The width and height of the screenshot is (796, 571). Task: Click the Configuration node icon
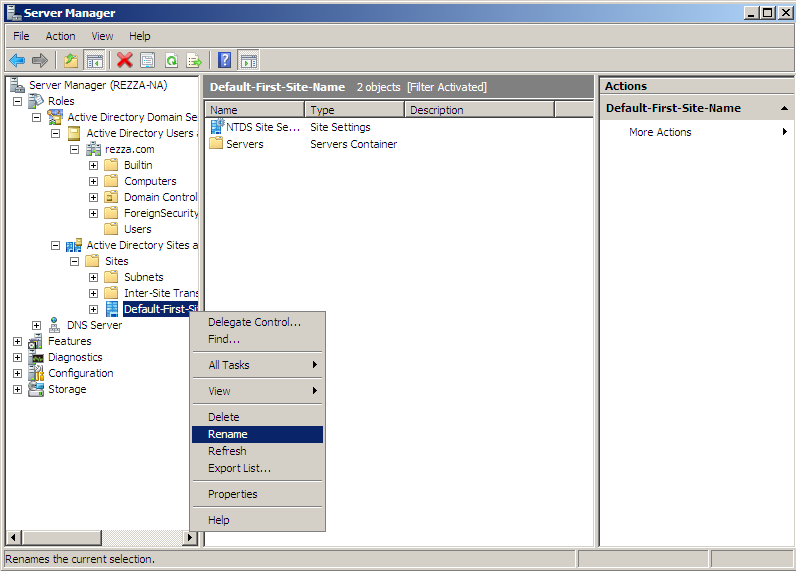point(36,373)
